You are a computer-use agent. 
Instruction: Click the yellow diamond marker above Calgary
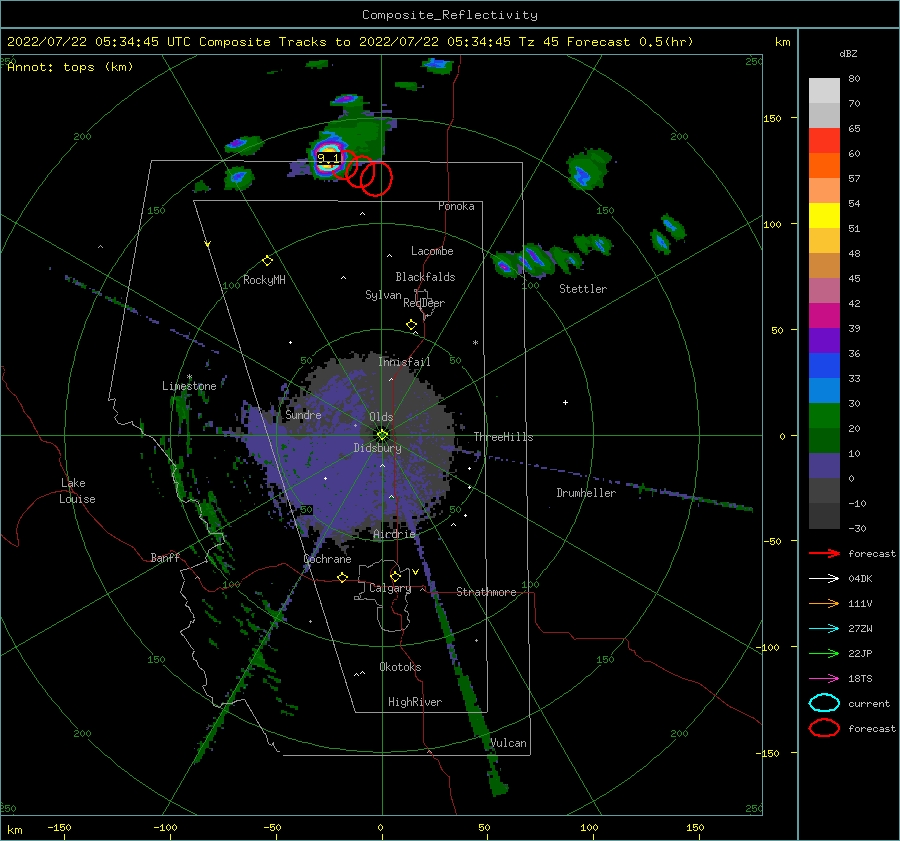[x=395, y=576]
